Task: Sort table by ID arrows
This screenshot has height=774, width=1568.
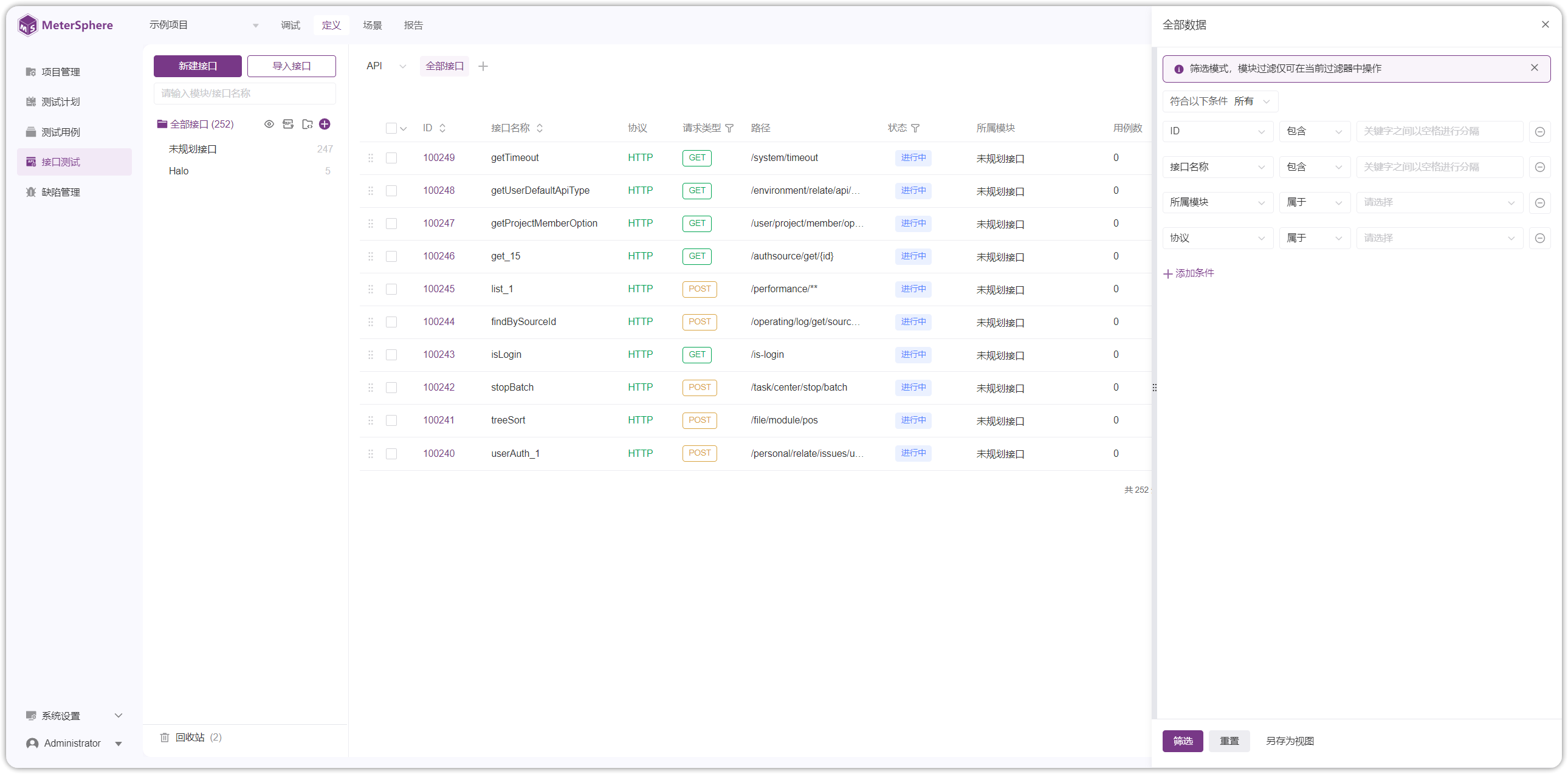Action: click(x=442, y=128)
